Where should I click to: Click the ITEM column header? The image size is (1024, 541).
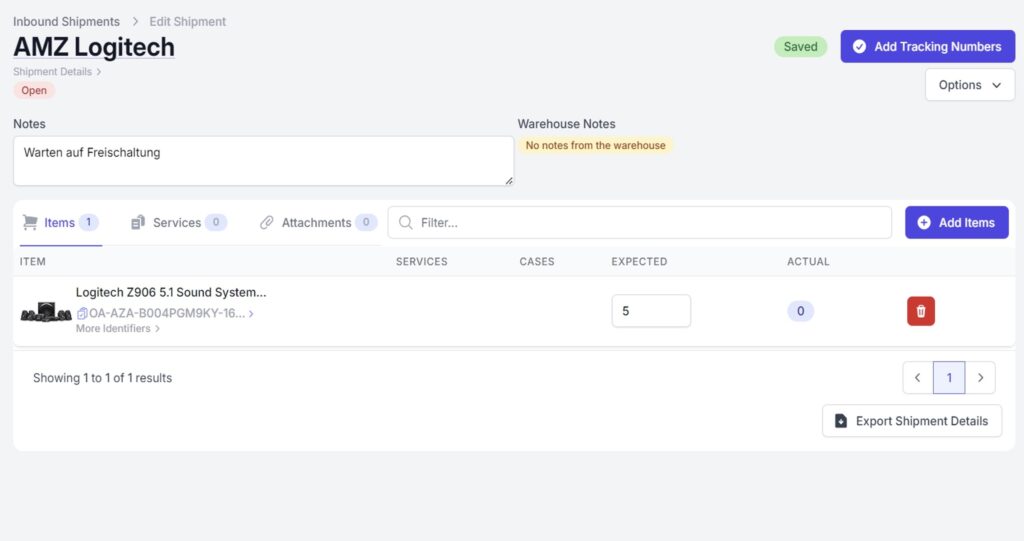tap(33, 261)
